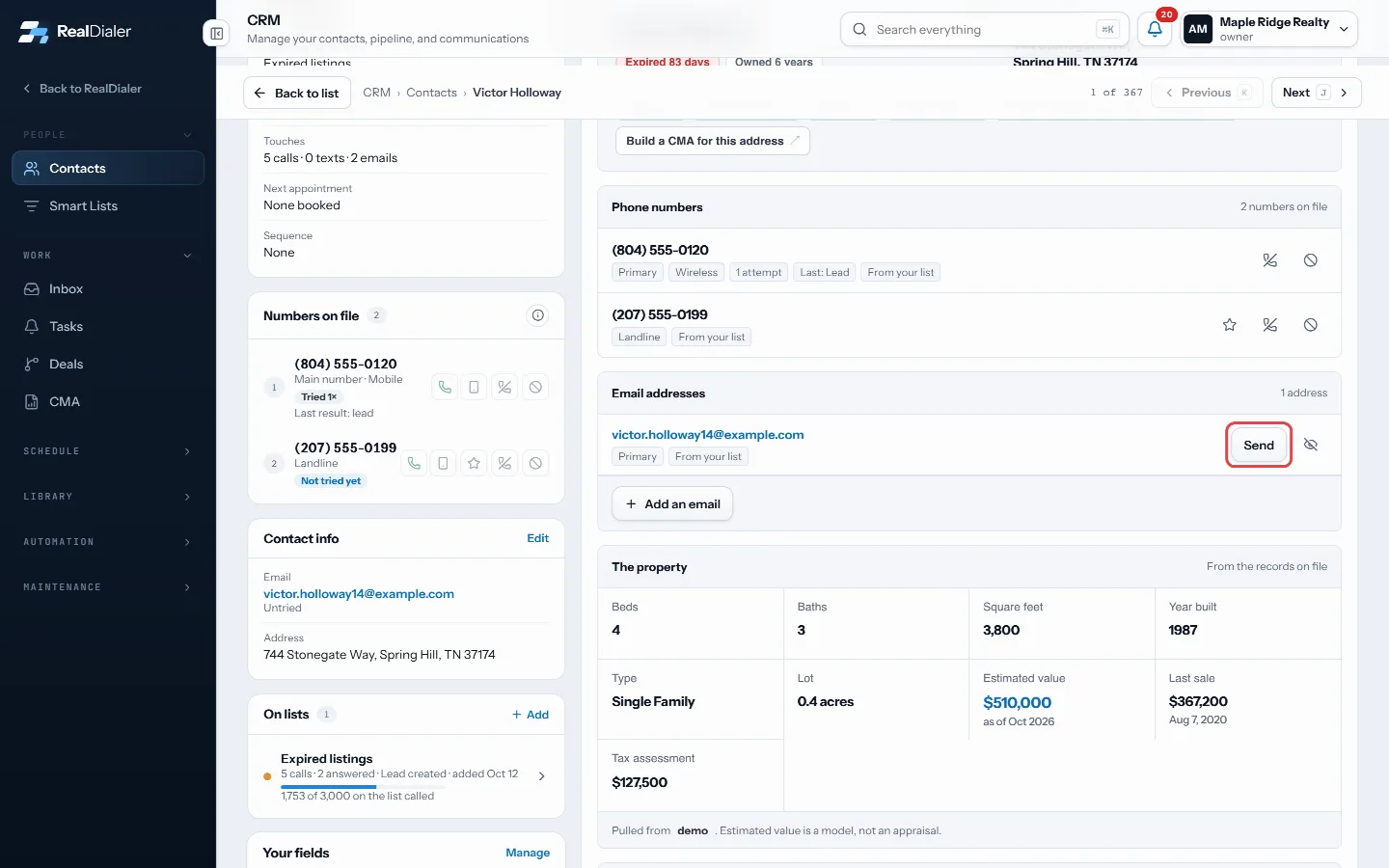Add contact to a list

(x=531, y=715)
